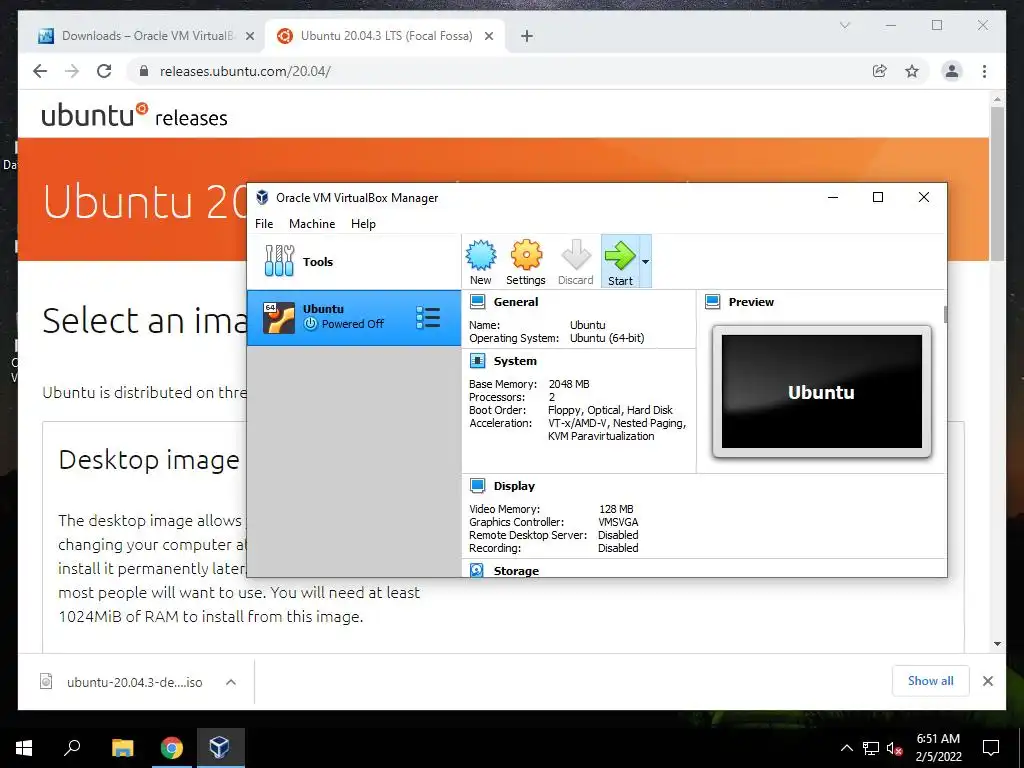
Task: Open a new Chrome tab
Action: [527, 36]
